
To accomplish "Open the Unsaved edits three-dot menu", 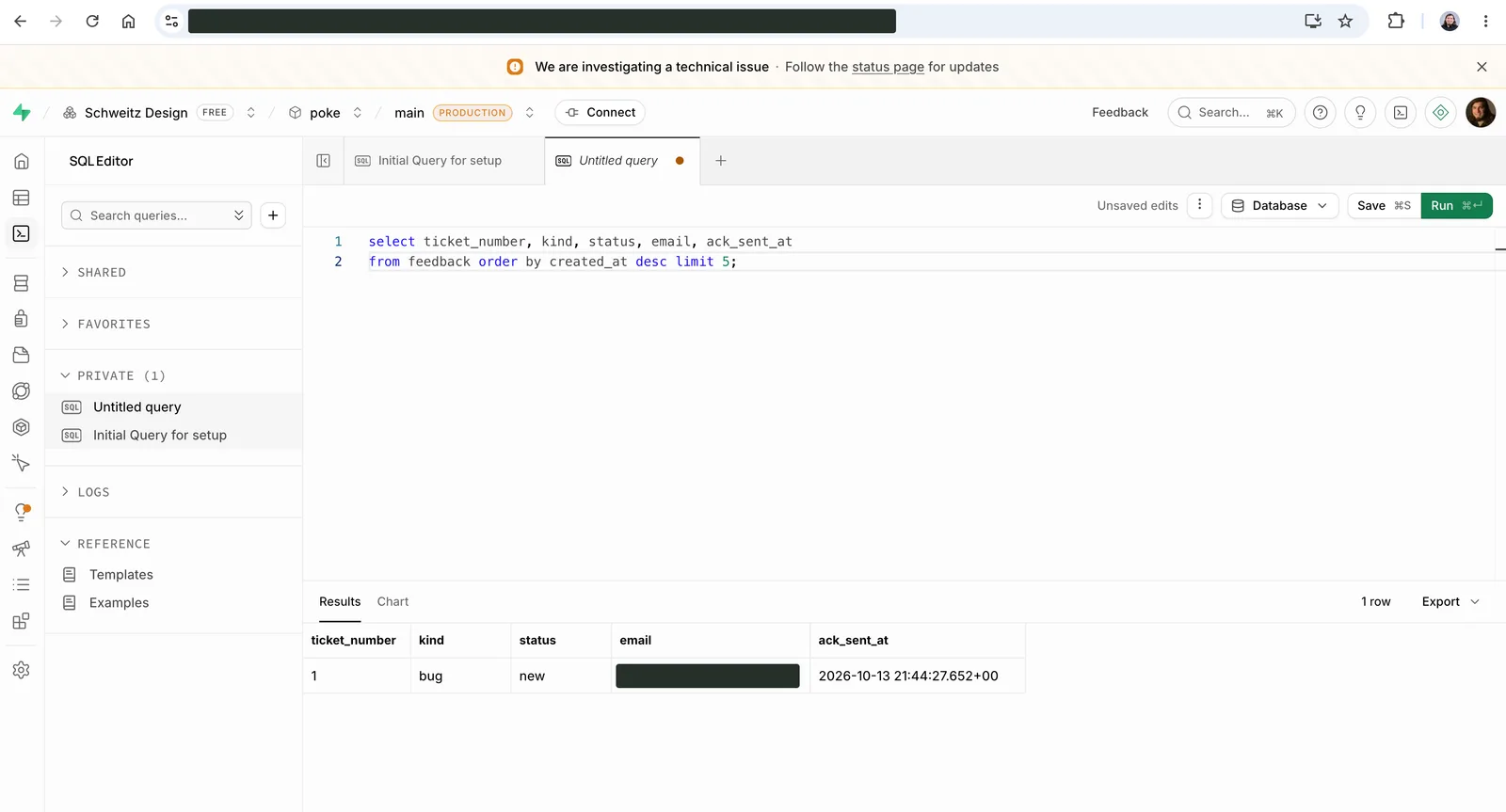I will pos(1199,205).
